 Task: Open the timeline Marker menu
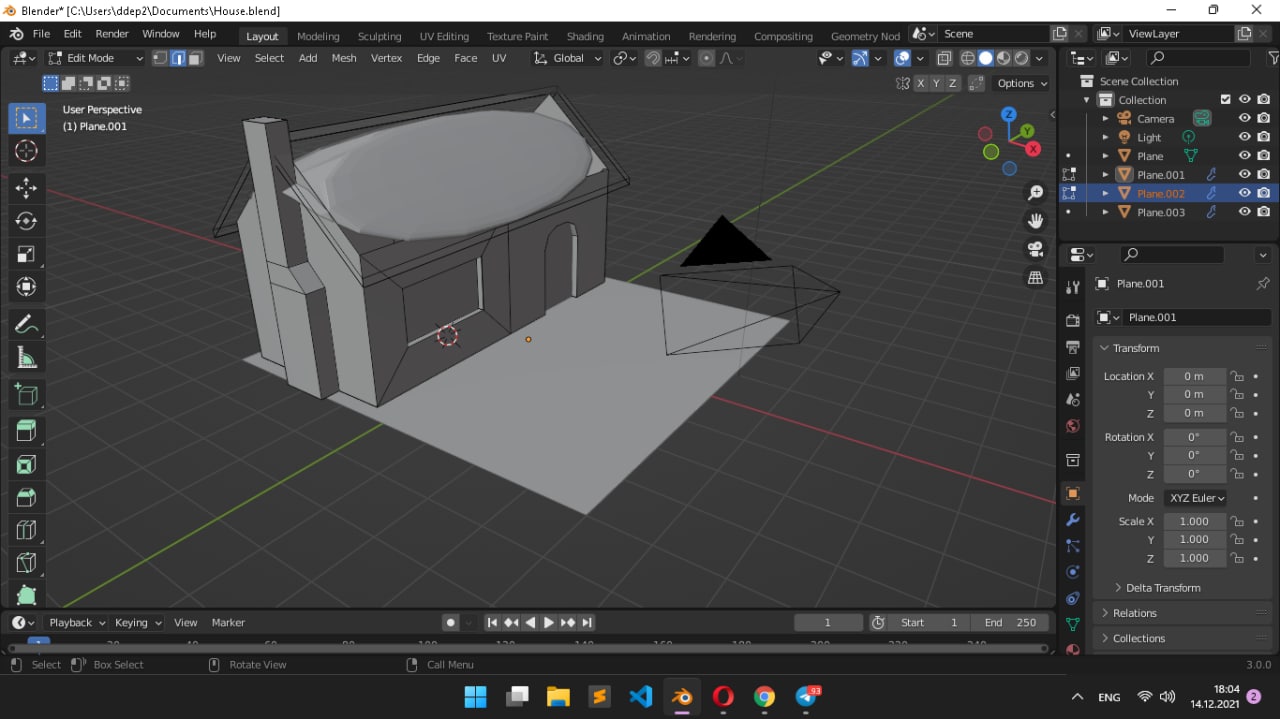228,622
